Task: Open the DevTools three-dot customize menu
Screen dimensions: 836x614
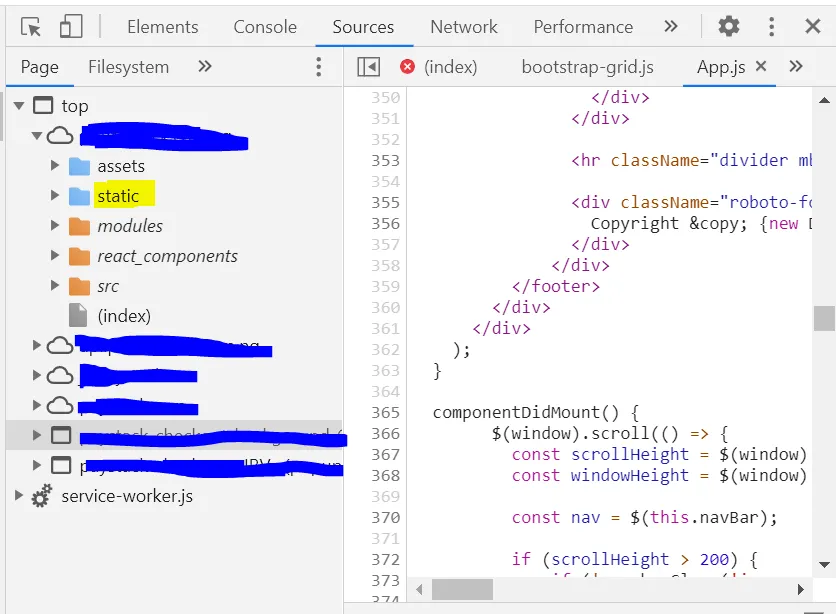Action: point(771,26)
